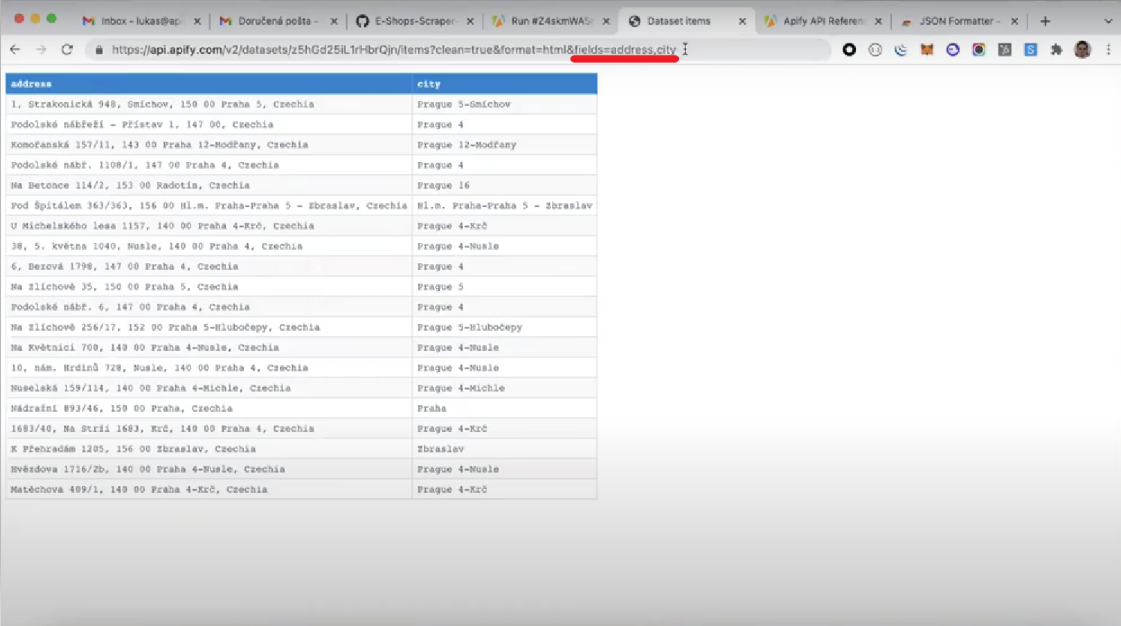Open the MetaMask extension

(x=927, y=49)
